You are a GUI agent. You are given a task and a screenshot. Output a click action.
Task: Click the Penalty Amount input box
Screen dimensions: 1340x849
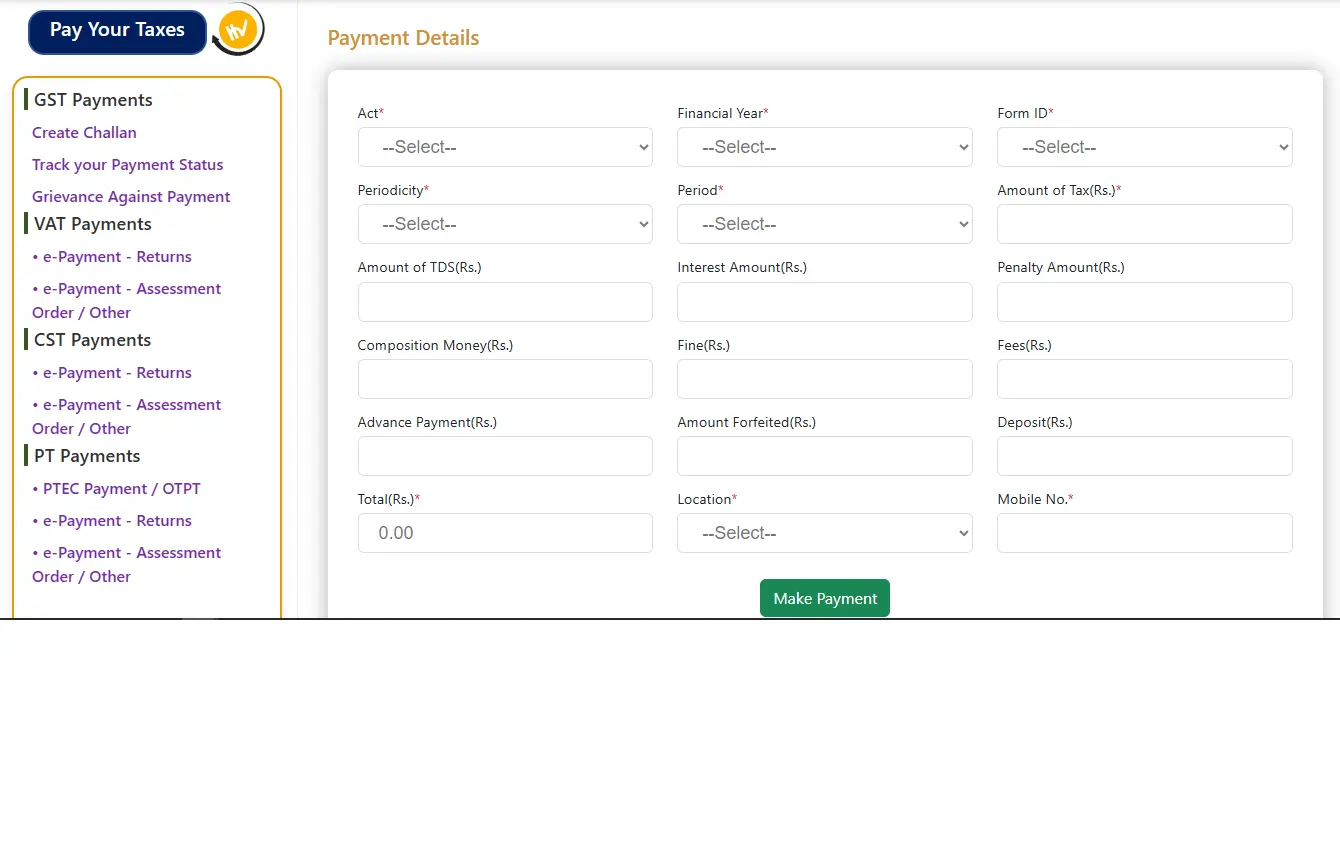[1144, 301]
